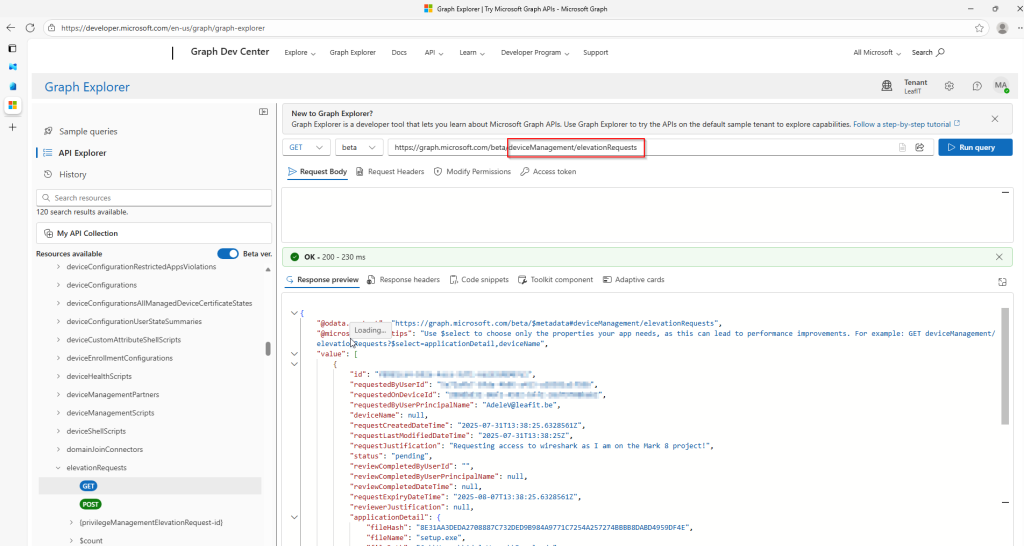Open the GET method dropdown
Screen dimensions: 1024x546
306,148
